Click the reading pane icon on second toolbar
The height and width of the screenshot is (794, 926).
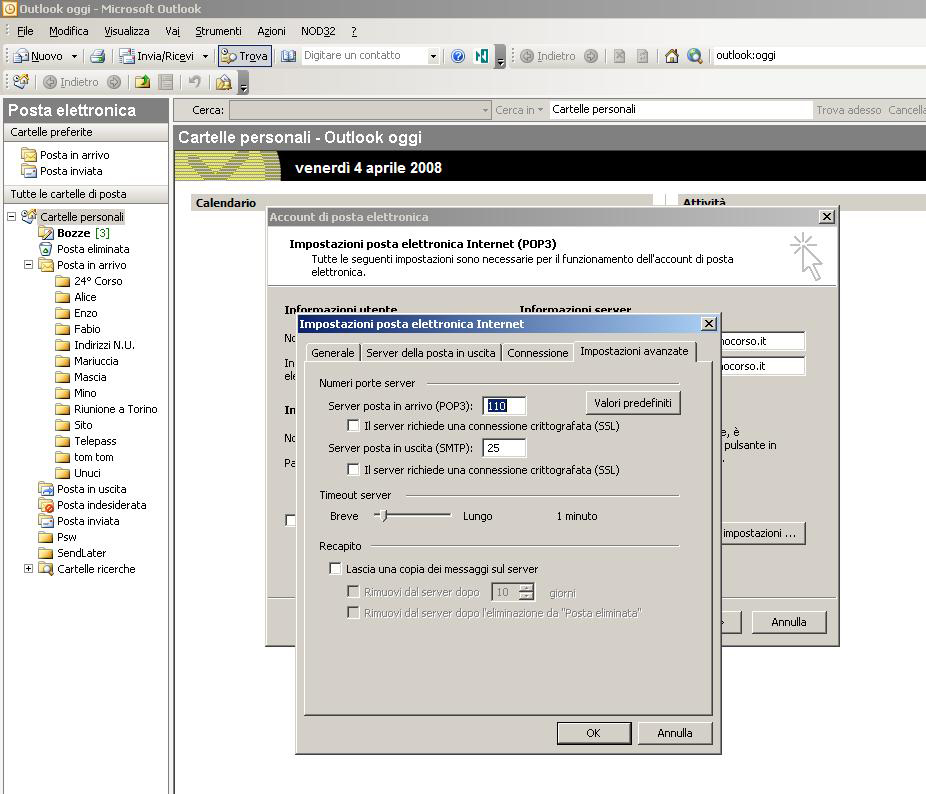coord(166,82)
